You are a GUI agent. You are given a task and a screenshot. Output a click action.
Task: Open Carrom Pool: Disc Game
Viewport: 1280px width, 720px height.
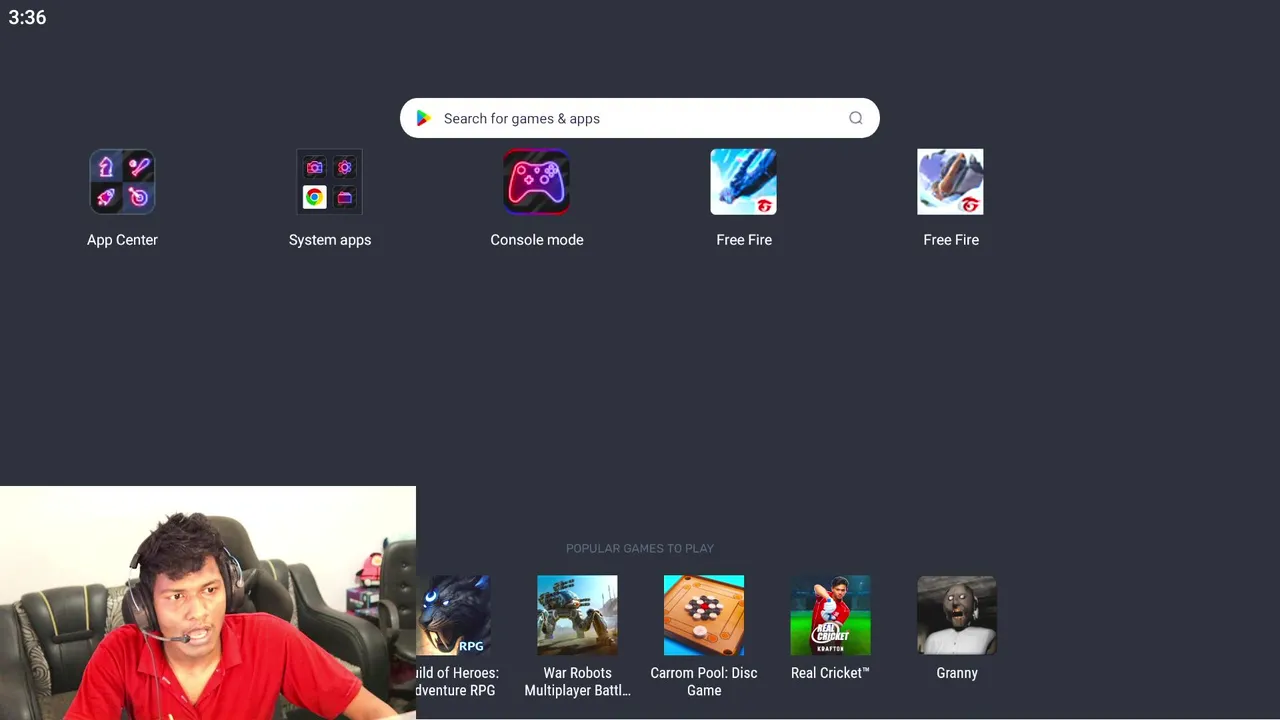(704, 615)
